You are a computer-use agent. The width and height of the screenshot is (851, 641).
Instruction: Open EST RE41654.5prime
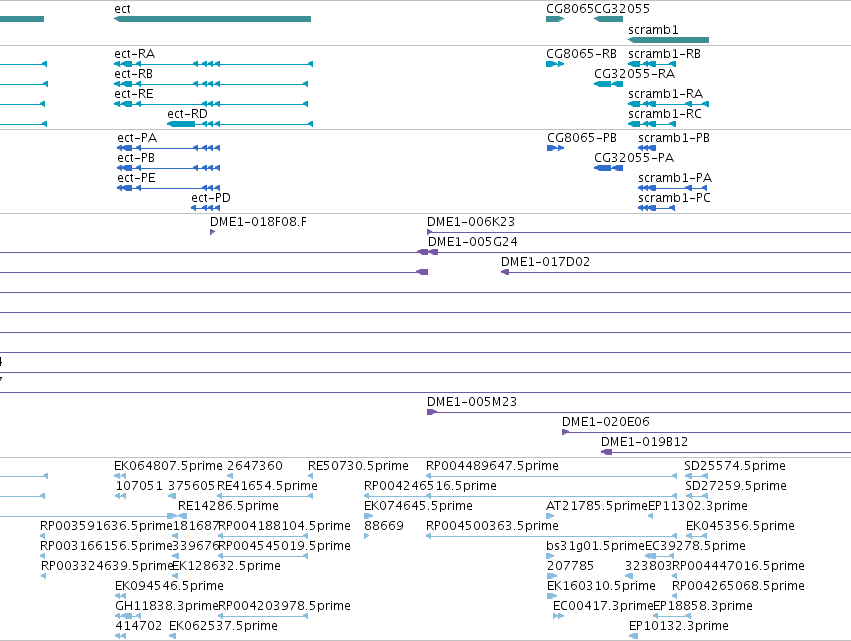[x=267, y=486]
